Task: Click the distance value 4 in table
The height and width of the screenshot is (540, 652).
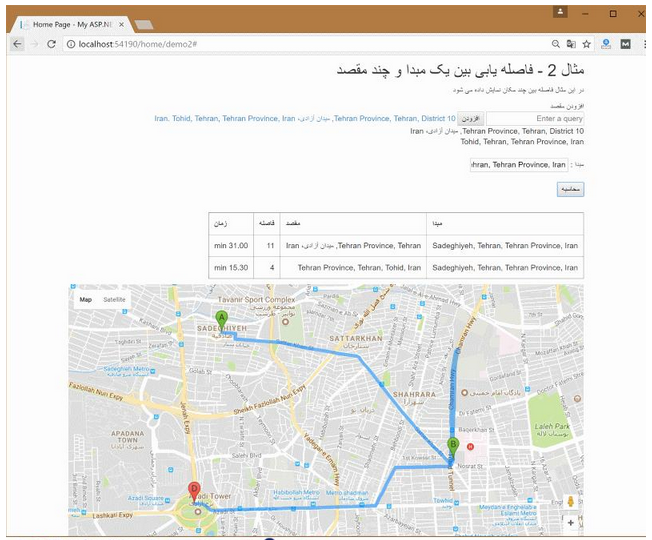Action: click(272, 268)
